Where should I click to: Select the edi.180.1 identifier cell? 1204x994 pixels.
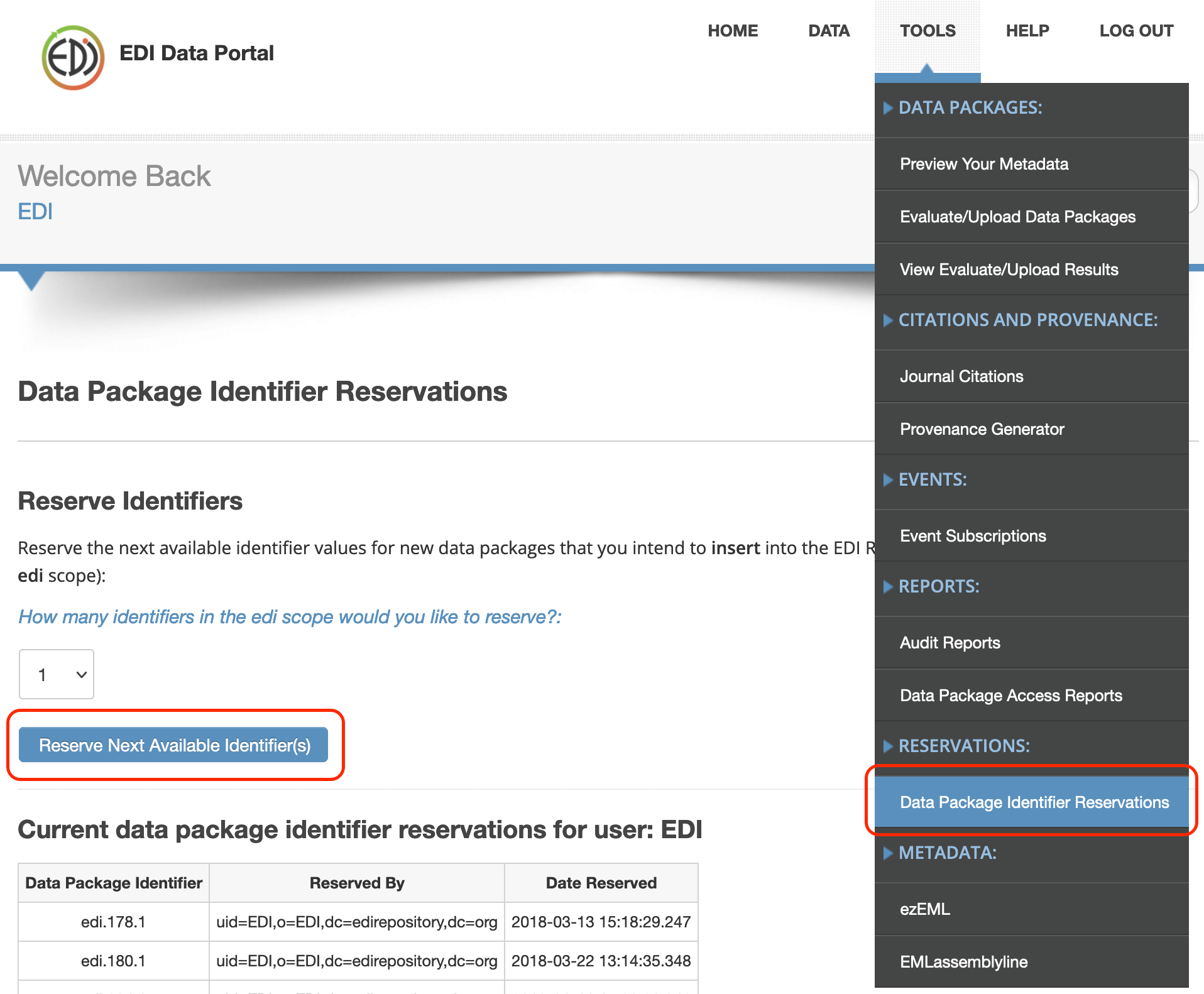(113, 961)
